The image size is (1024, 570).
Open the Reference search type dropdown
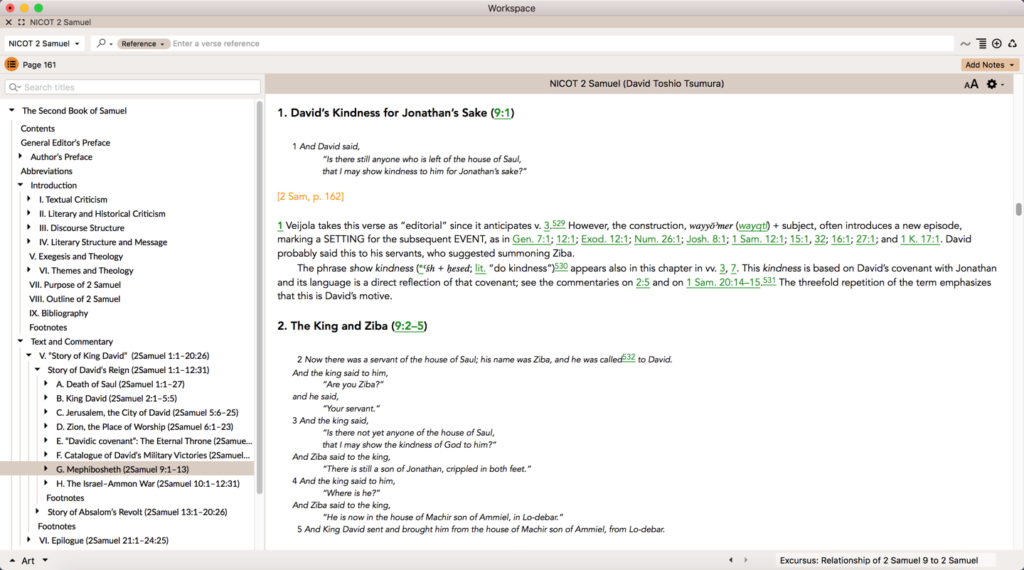(x=143, y=43)
